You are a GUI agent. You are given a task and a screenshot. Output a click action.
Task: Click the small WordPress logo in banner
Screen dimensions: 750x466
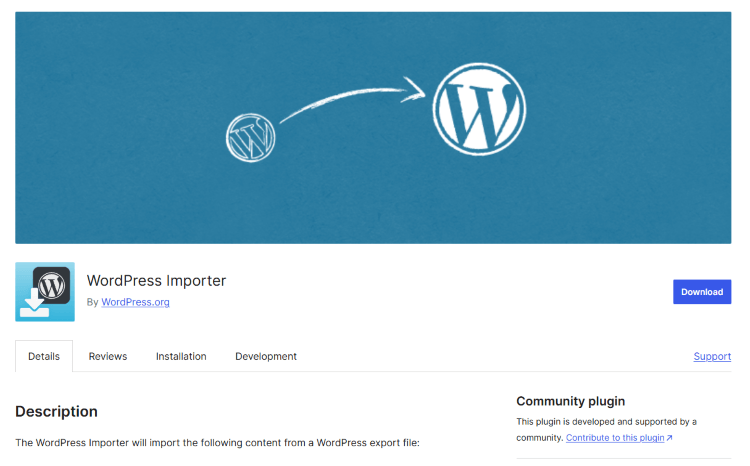[x=251, y=138]
